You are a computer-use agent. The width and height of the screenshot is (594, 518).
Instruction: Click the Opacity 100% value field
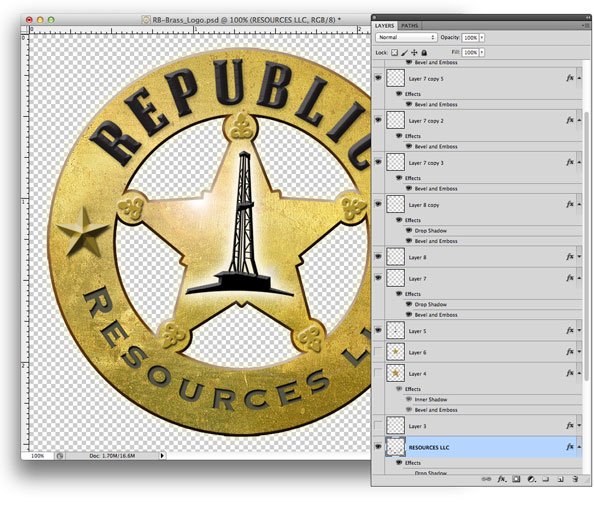tap(471, 38)
